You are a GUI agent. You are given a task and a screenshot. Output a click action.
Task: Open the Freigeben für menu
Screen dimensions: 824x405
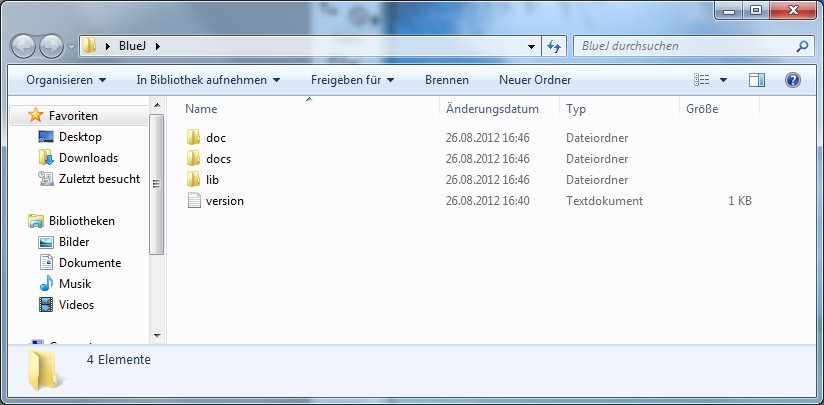pyautogui.click(x=352, y=80)
